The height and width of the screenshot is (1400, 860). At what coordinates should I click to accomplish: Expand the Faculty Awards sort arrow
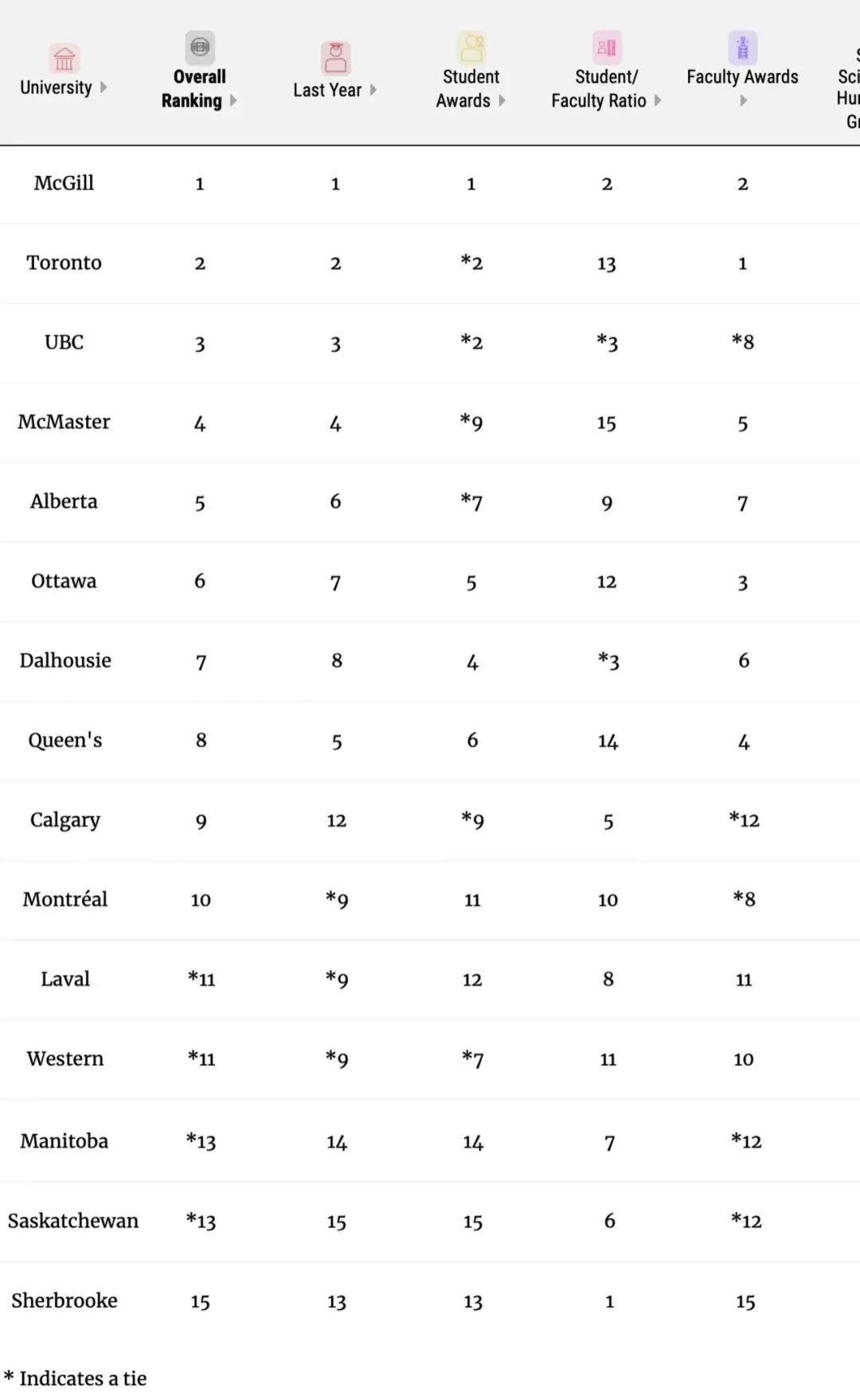point(743,100)
